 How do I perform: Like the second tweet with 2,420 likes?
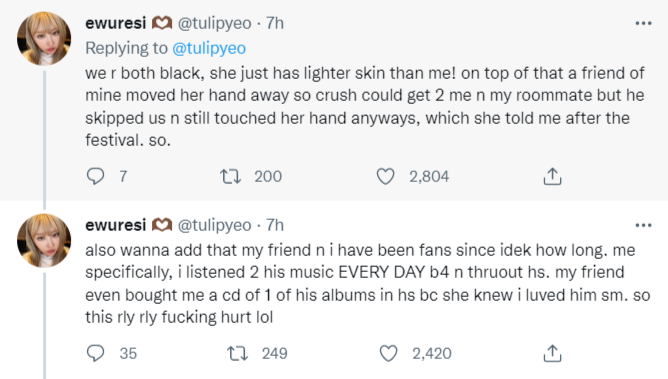[x=388, y=353]
